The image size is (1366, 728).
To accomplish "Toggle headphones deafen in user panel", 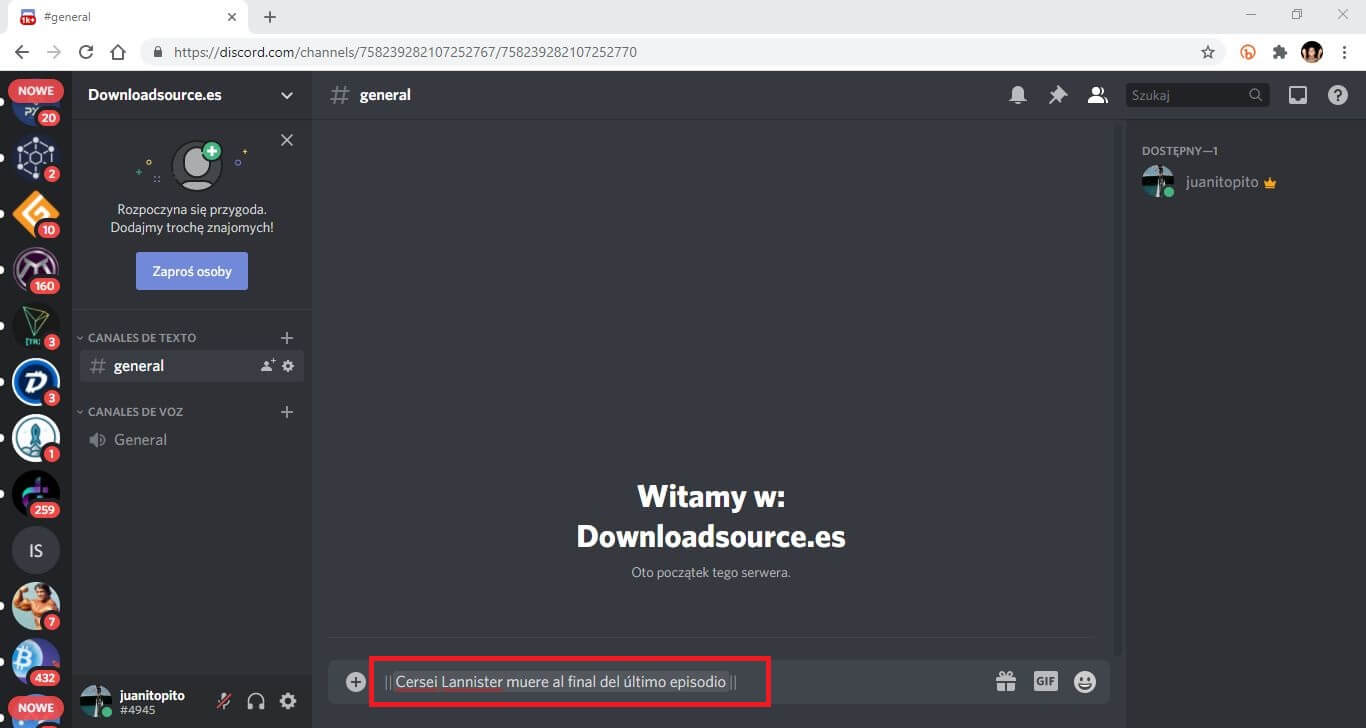I will pyautogui.click(x=256, y=701).
